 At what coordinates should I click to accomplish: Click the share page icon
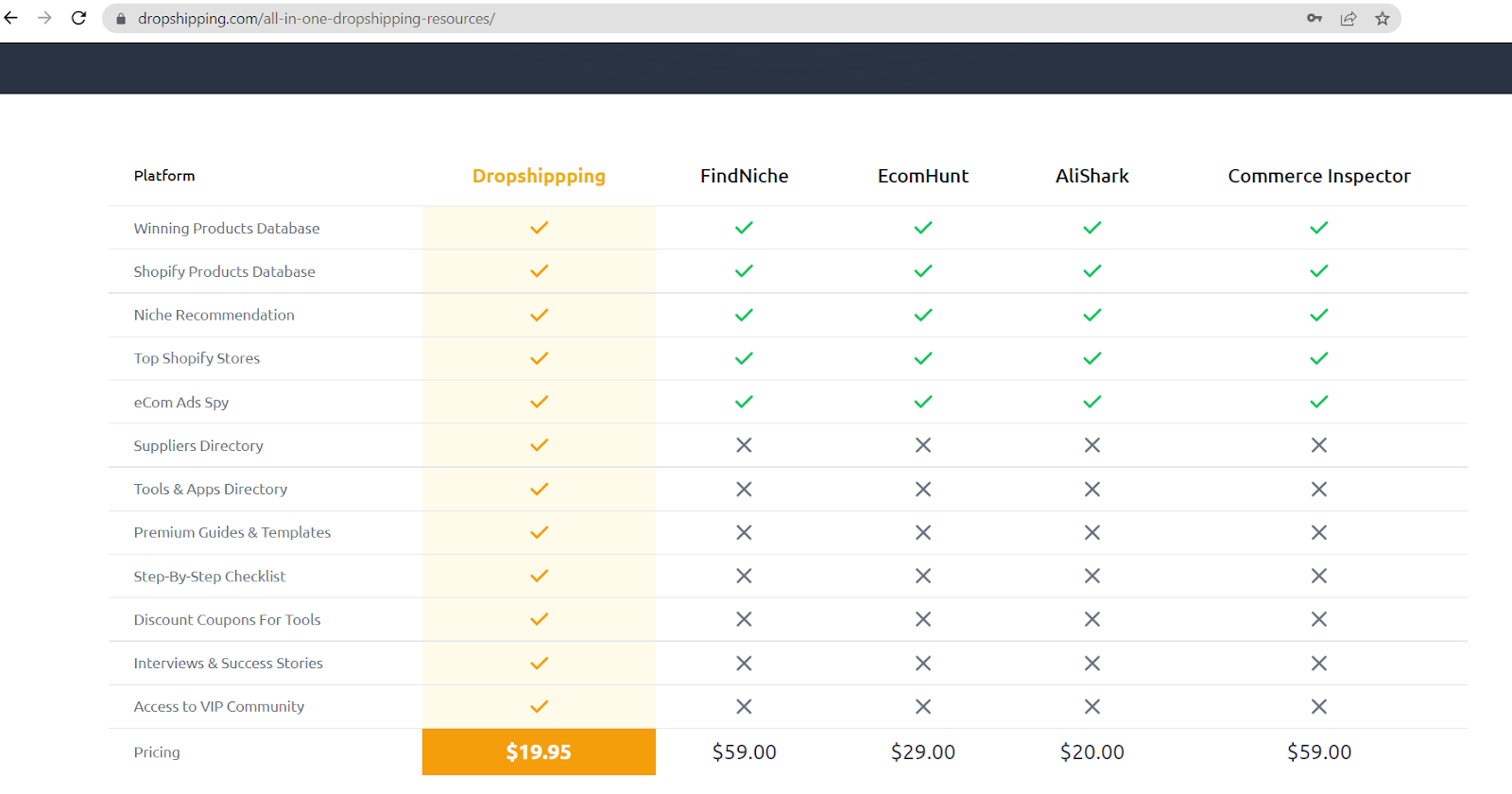[x=1349, y=18]
